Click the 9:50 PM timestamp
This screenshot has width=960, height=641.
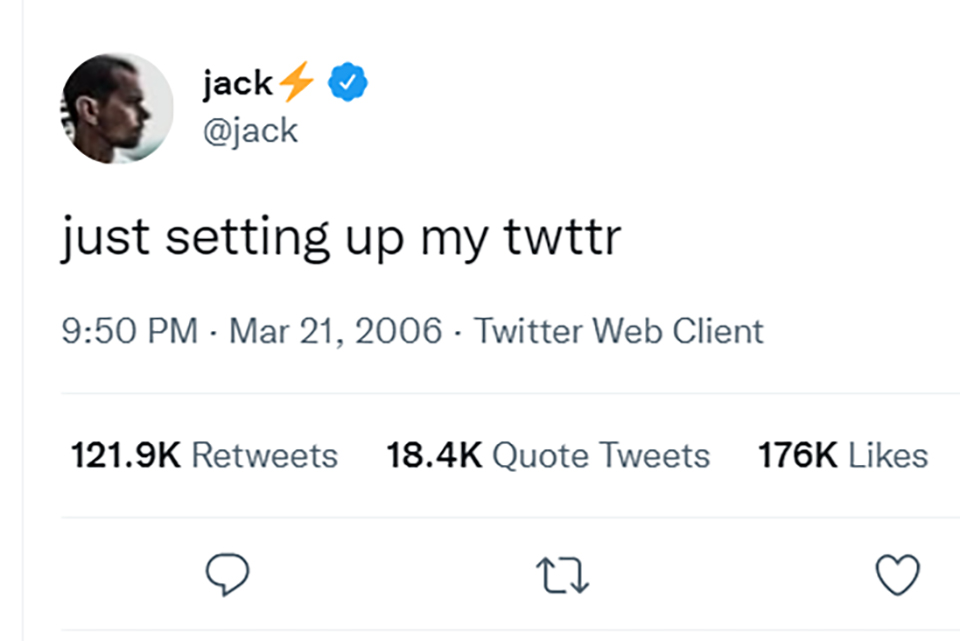pyautogui.click(x=130, y=331)
